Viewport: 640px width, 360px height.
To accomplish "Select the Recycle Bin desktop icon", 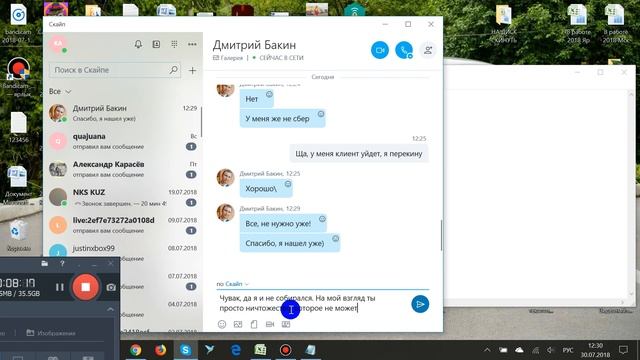I will tap(18, 236).
